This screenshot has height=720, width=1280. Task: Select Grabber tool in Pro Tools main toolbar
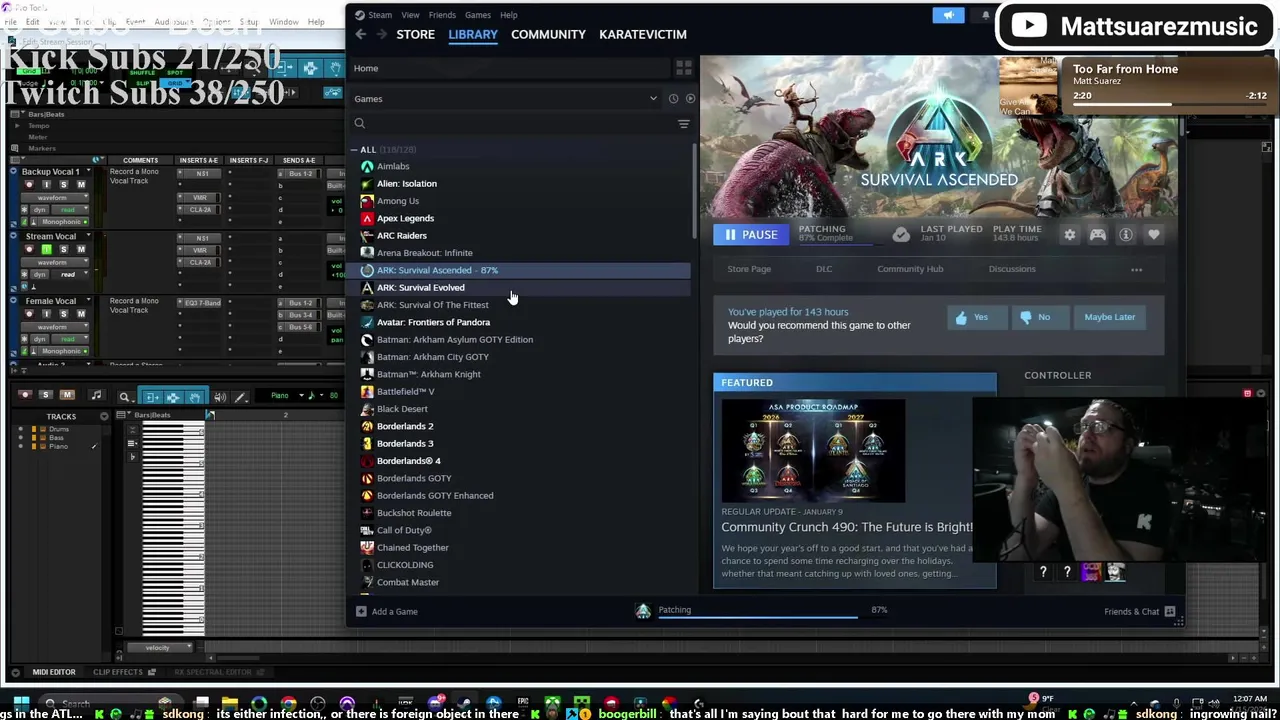pyautogui.click(x=335, y=68)
